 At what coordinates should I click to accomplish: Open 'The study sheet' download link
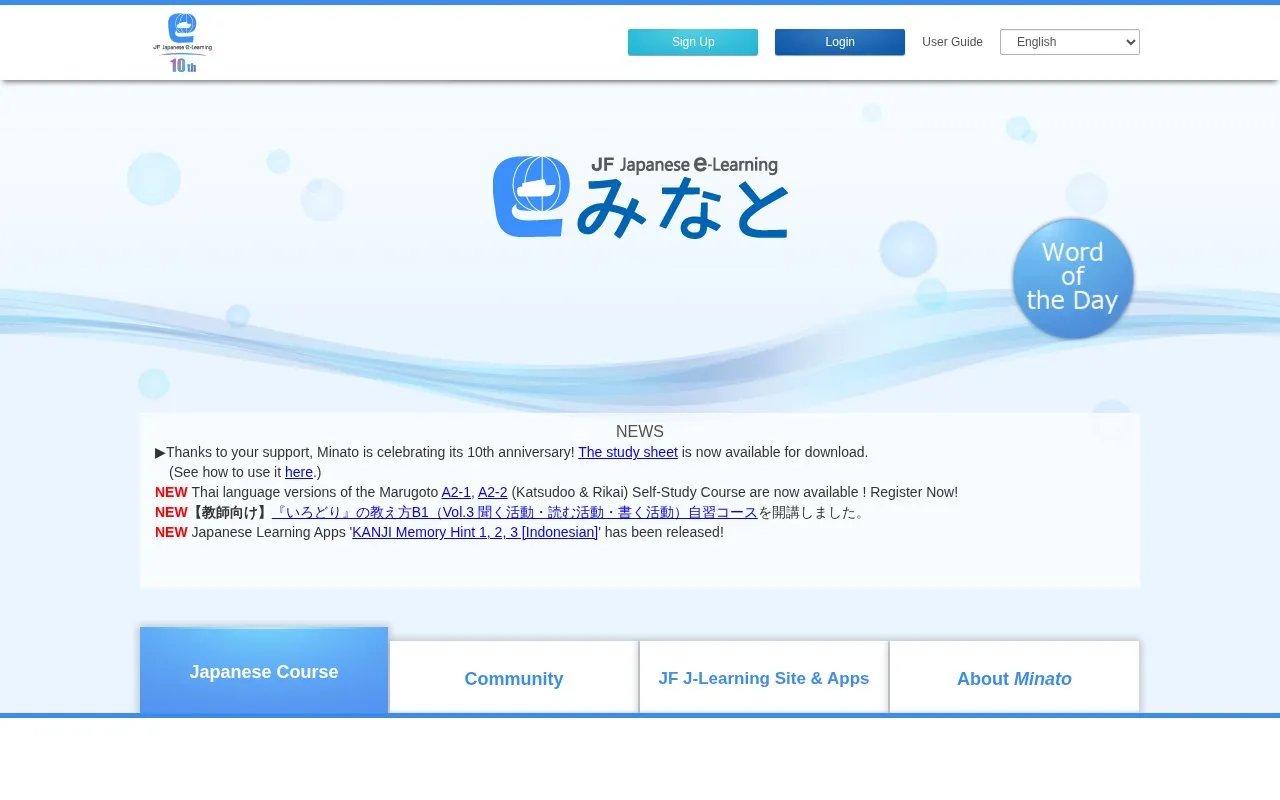628,452
